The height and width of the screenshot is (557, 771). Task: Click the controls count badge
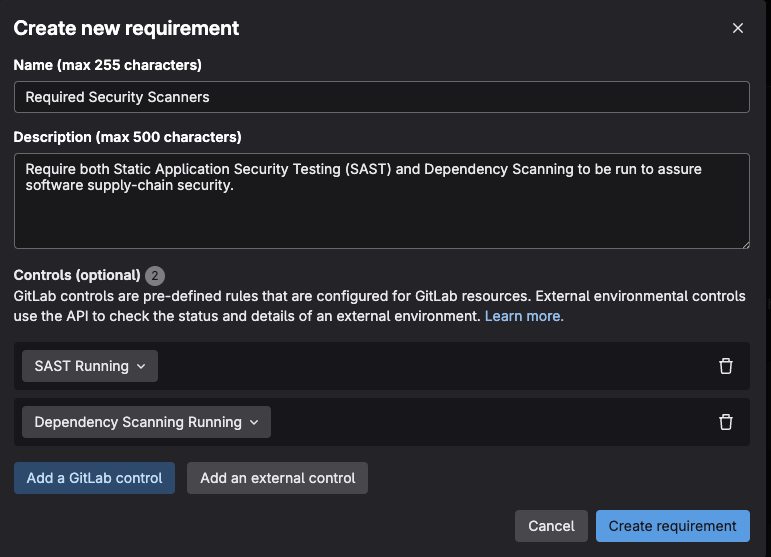coord(155,276)
